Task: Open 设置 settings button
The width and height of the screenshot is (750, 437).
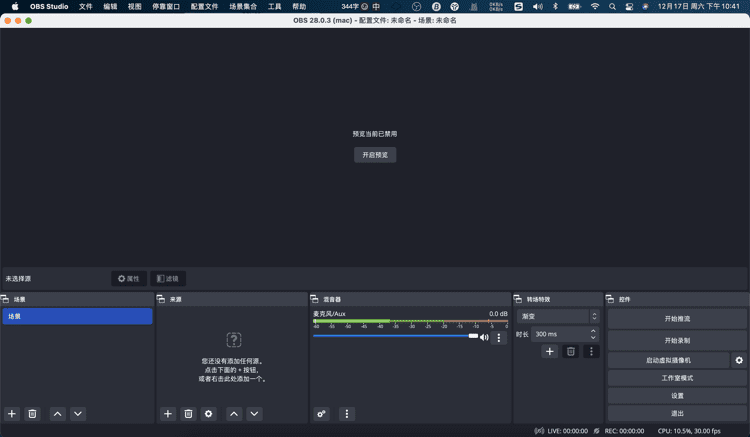Action: (x=677, y=395)
